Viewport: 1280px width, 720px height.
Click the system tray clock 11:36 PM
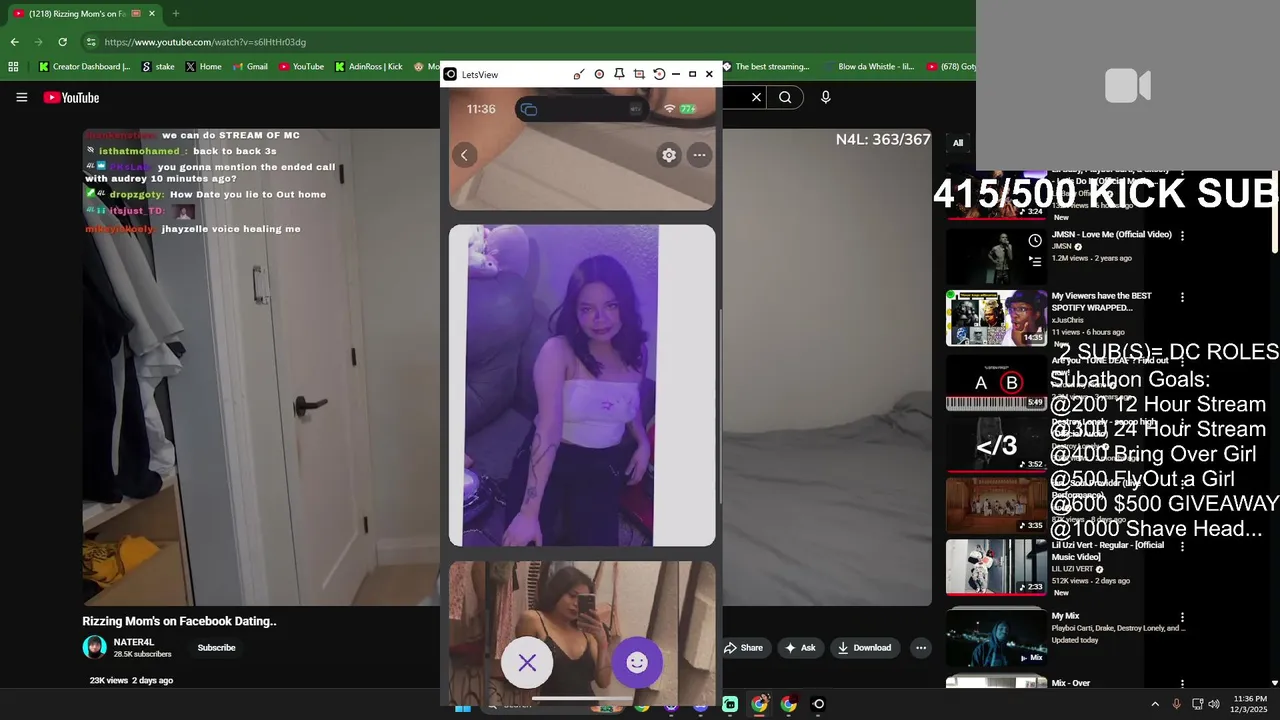point(1250,704)
